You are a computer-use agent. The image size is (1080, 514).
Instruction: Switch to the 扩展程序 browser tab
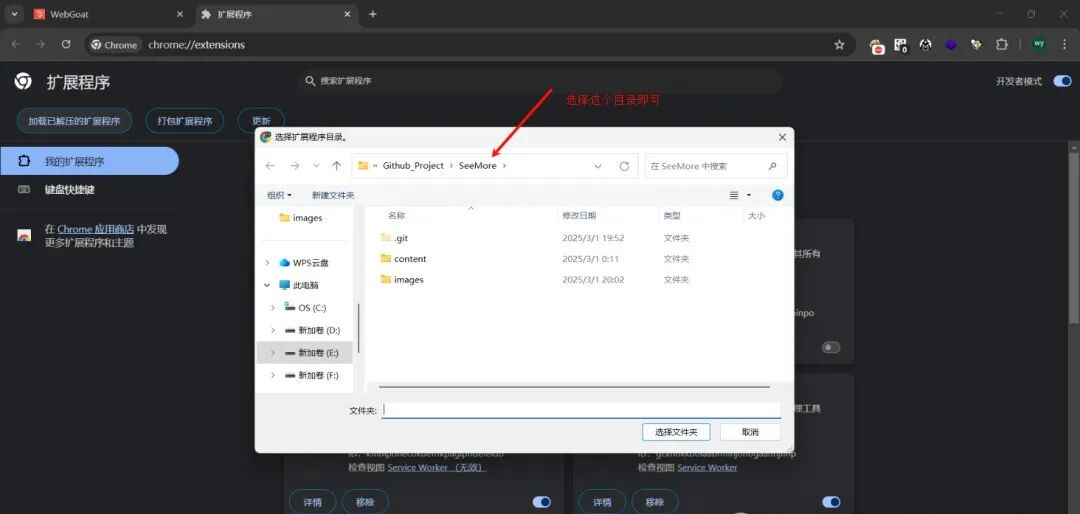[278, 14]
